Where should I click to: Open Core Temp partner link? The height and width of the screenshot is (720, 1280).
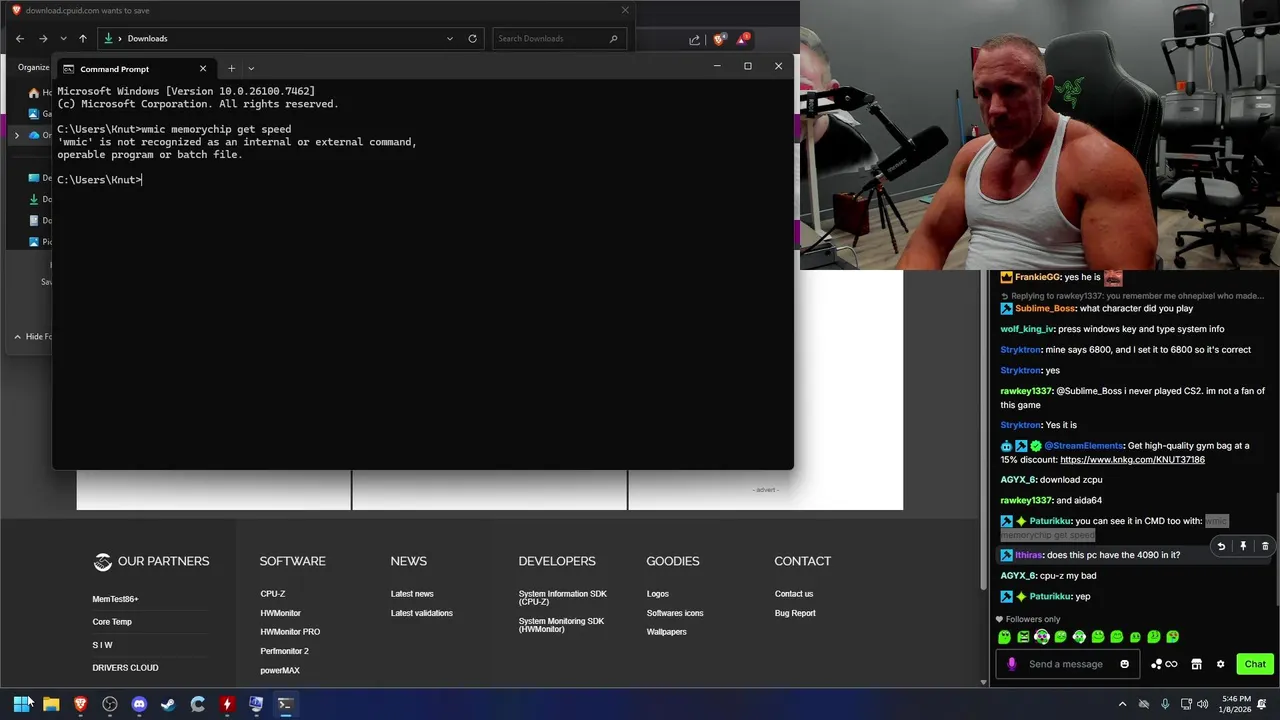click(x=112, y=622)
